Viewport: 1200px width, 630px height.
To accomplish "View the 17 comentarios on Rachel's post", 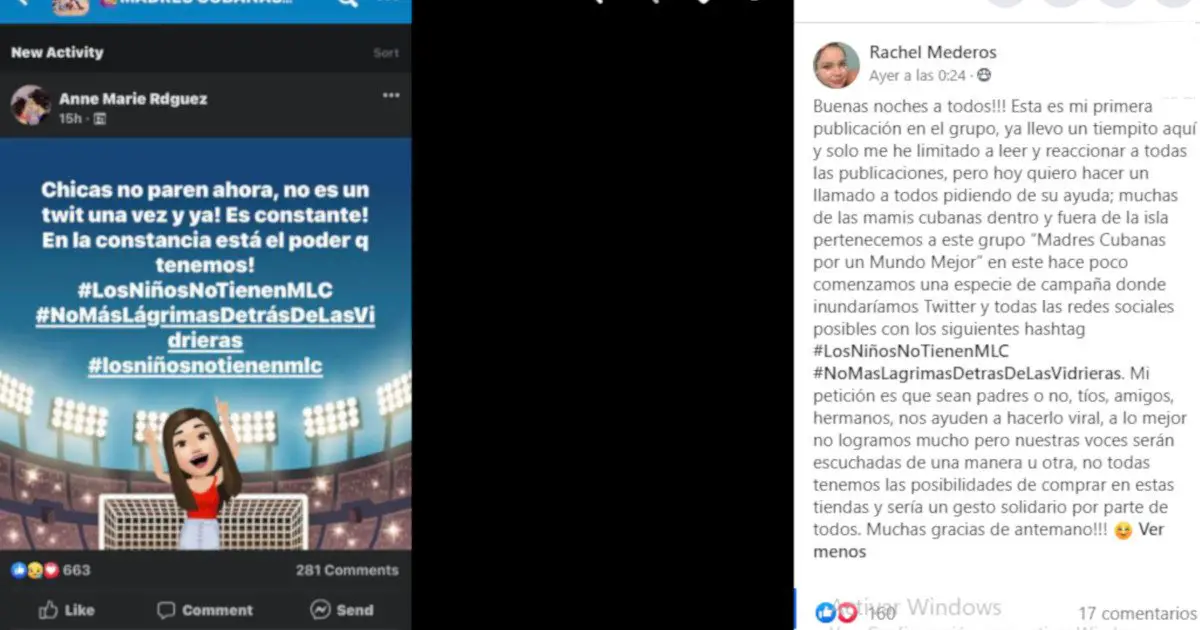I will click(1137, 613).
